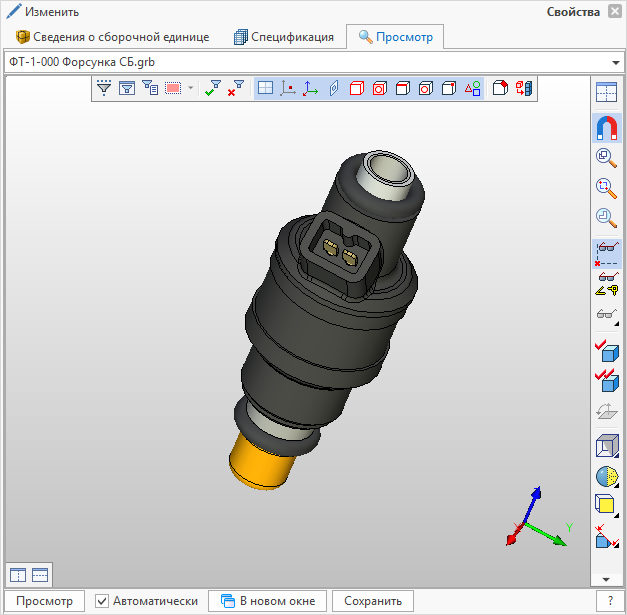Click the single red check cube icon
The width and height of the screenshot is (627, 615).
pyautogui.click(x=607, y=350)
